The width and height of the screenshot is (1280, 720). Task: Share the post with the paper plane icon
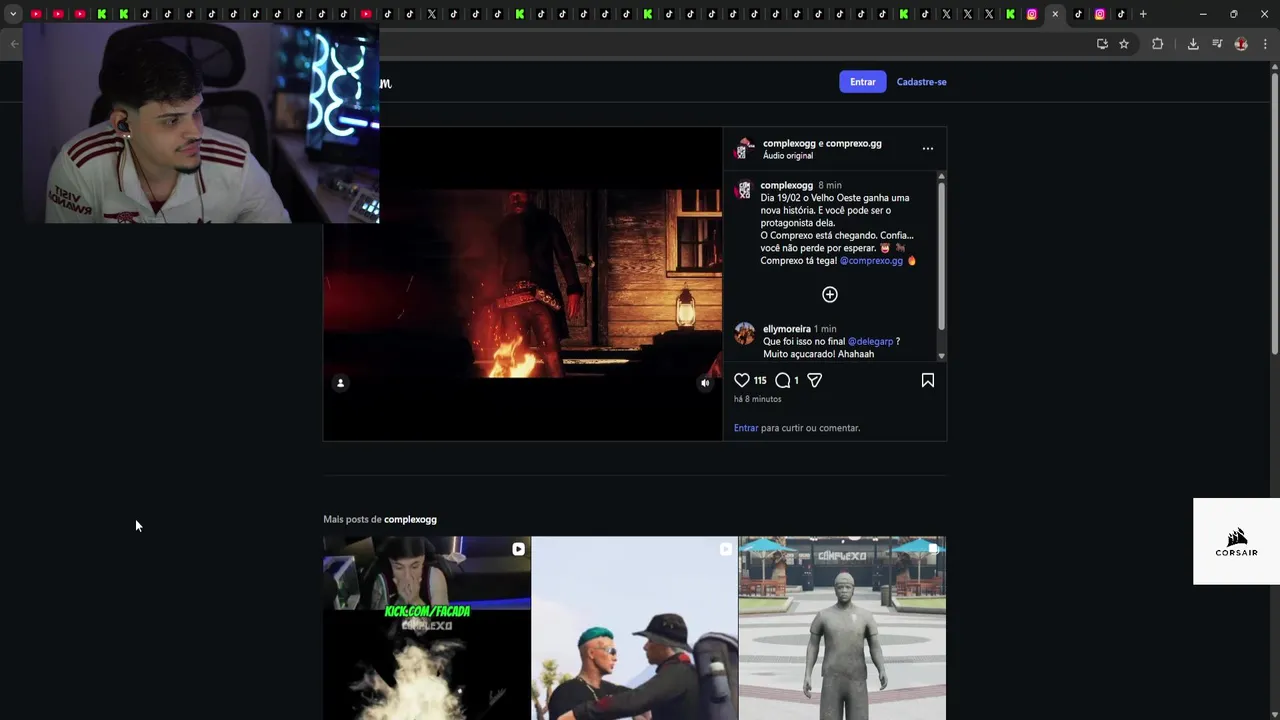pos(814,380)
